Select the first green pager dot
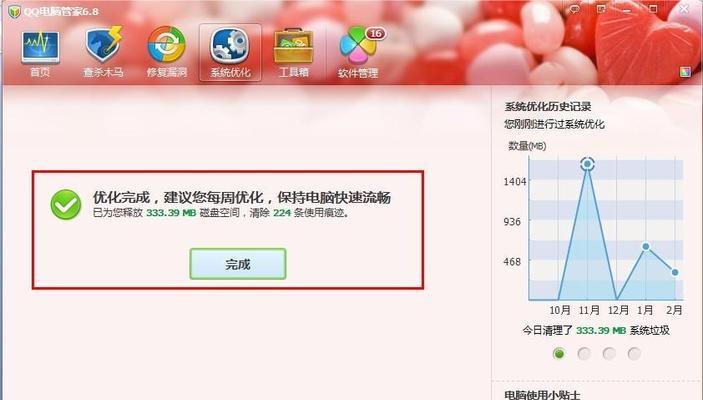The height and width of the screenshot is (400, 703). 559,354
